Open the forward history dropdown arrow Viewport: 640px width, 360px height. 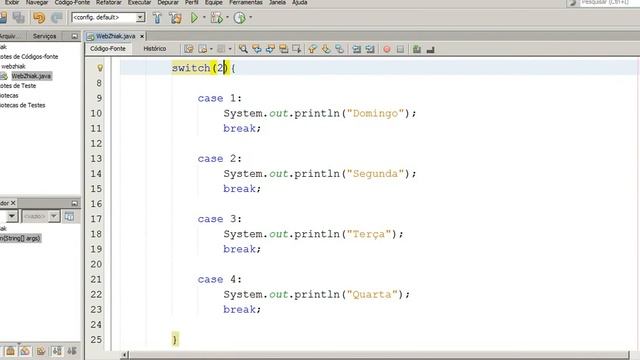(211, 49)
